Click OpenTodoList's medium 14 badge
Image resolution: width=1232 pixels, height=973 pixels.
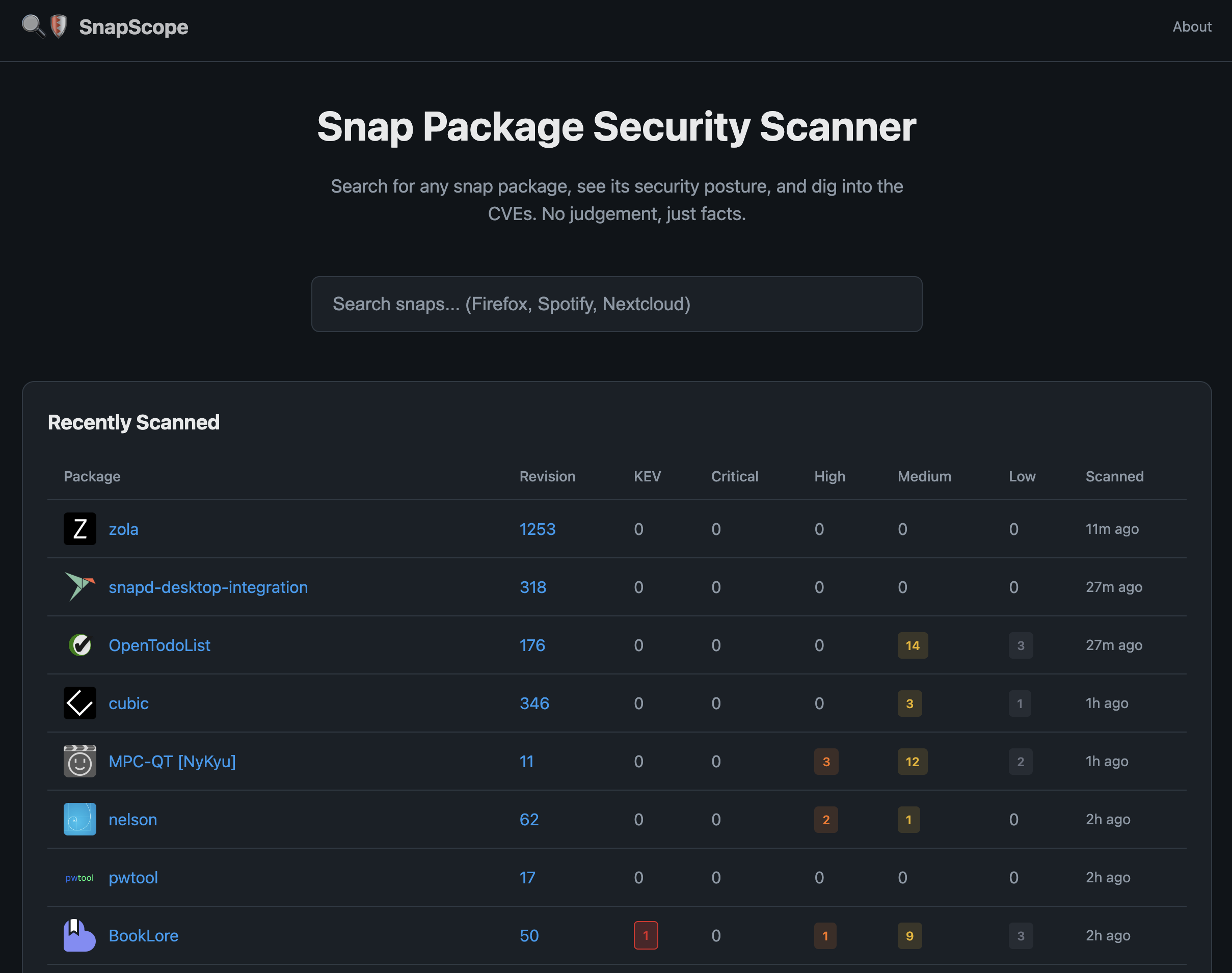tap(913, 645)
